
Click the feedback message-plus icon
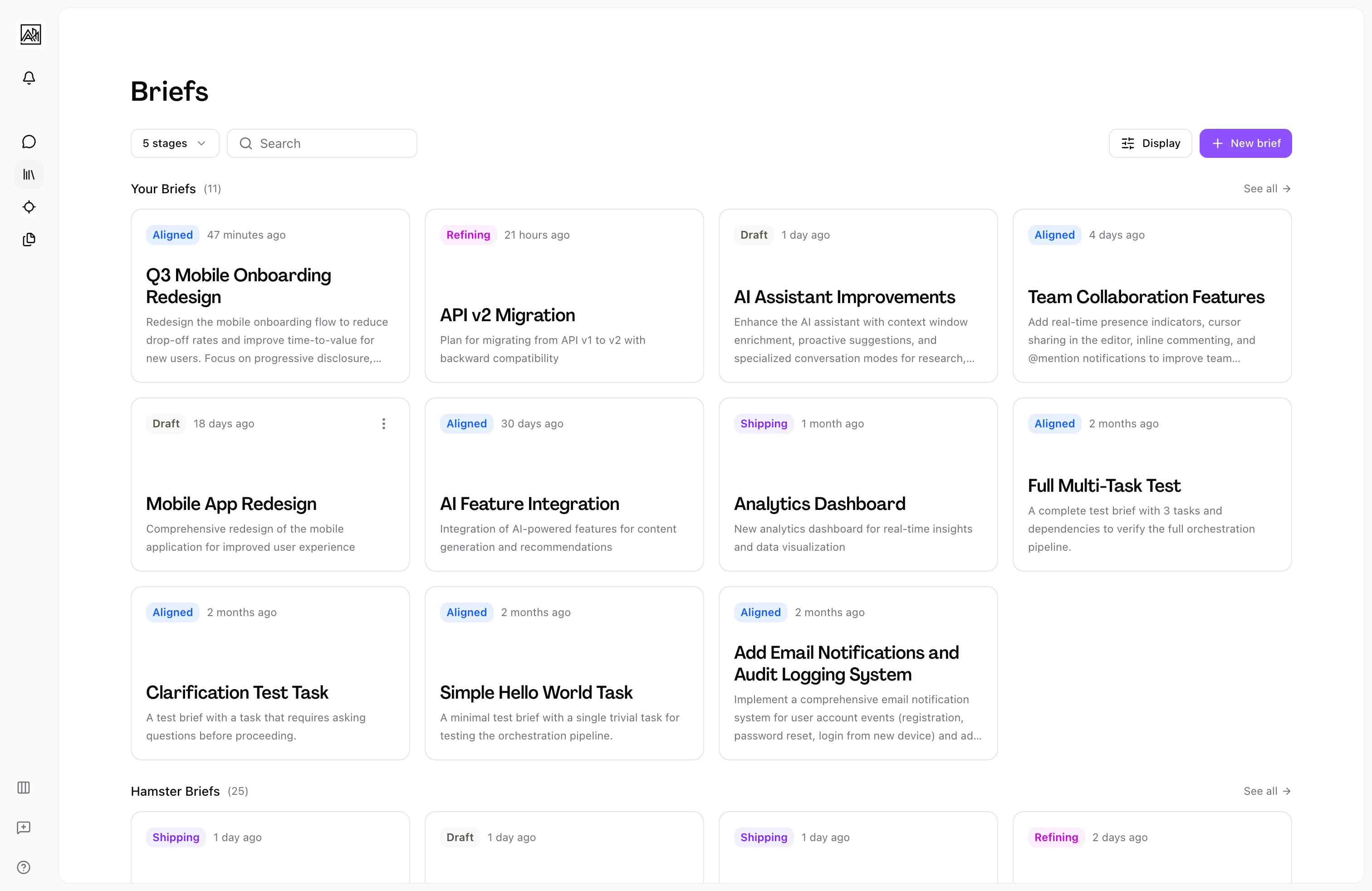[24, 827]
